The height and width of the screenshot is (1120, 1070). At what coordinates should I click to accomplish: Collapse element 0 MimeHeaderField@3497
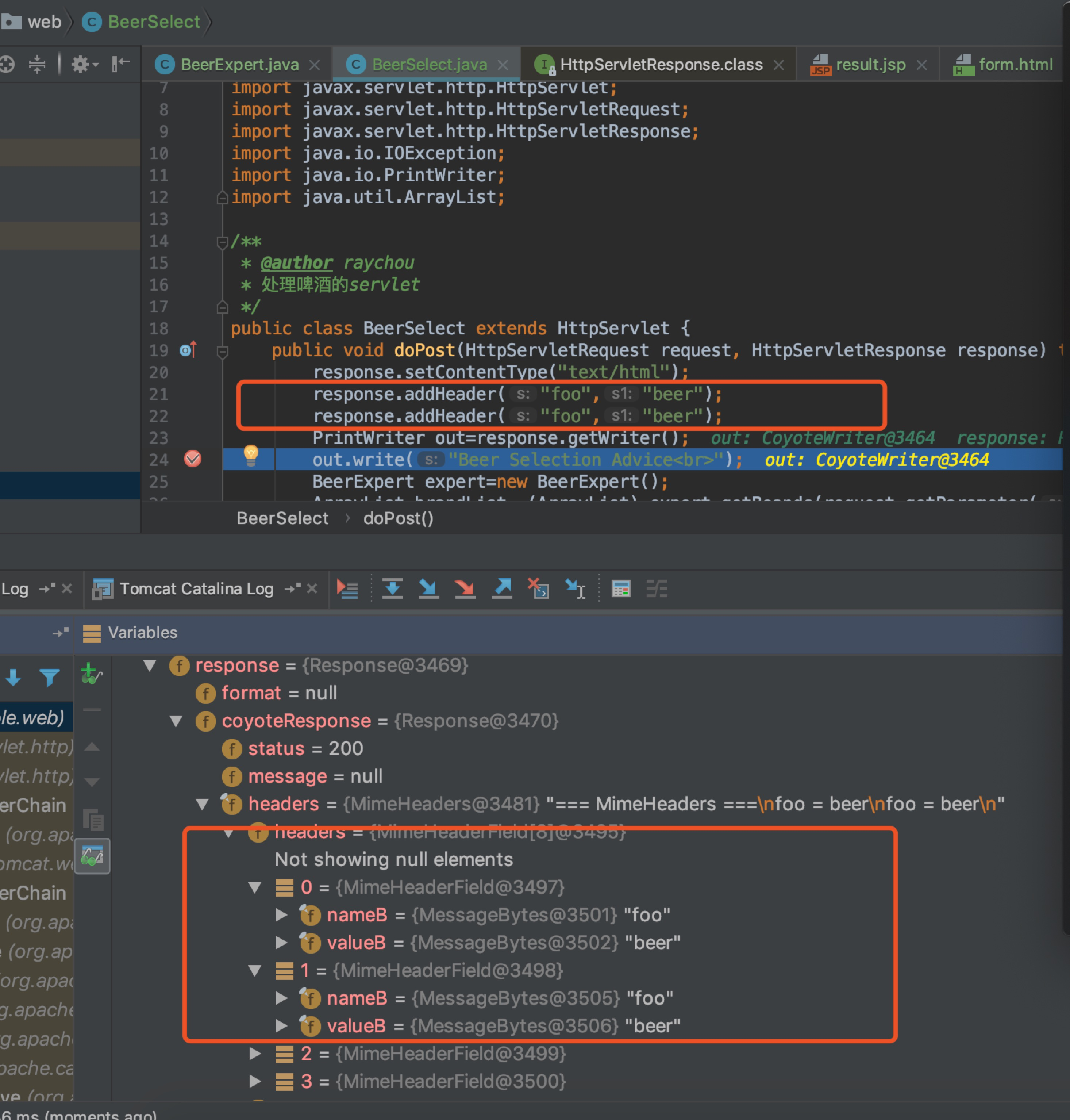tap(255, 887)
